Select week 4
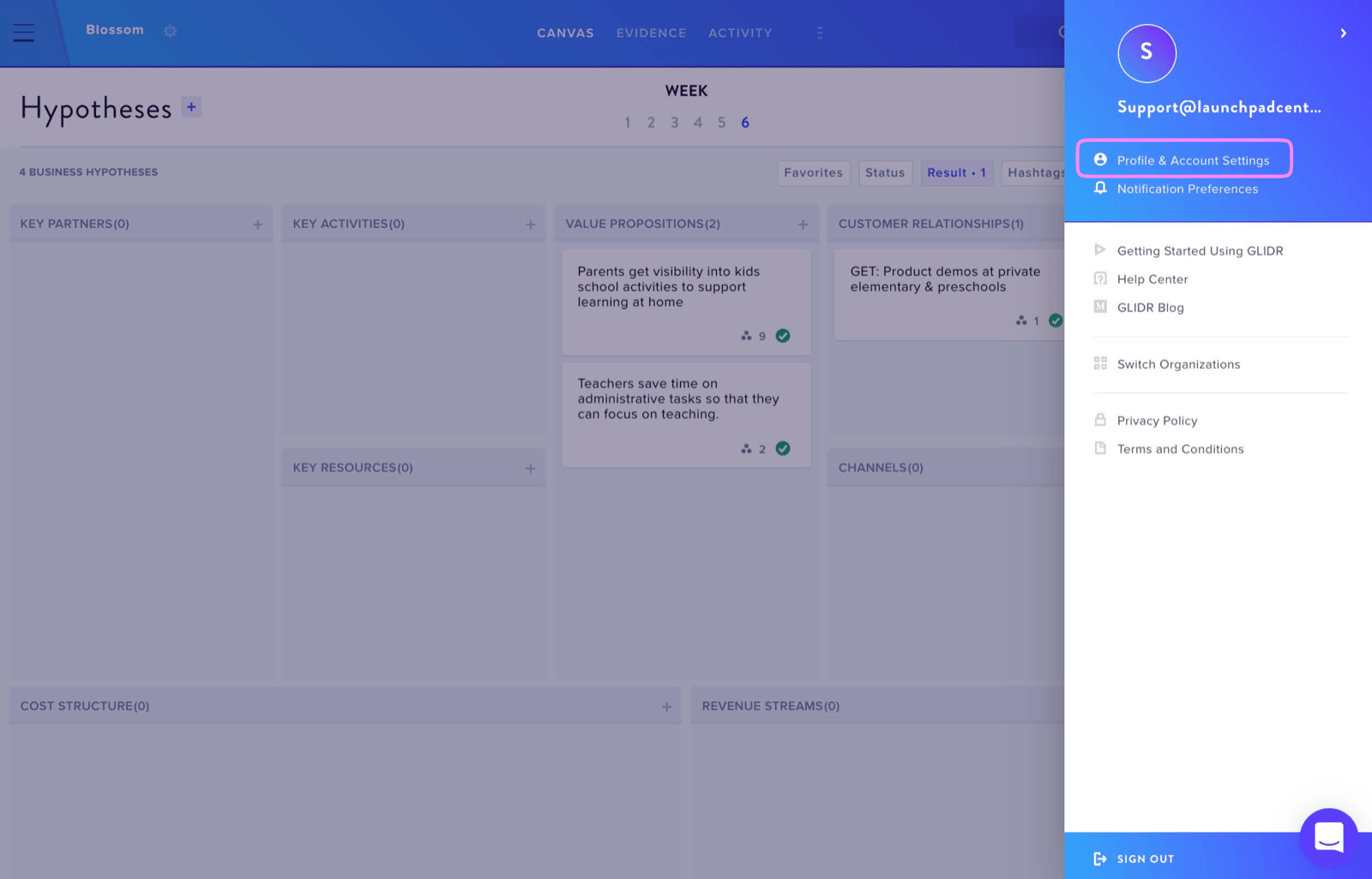The width and height of the screenshot is (1372, 879). pos(698,123)
